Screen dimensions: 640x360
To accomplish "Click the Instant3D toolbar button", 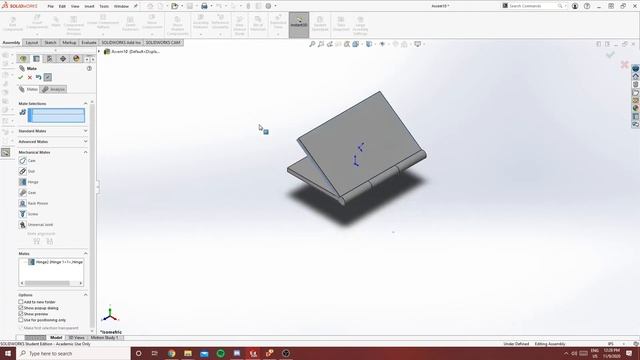I will 299,24.
